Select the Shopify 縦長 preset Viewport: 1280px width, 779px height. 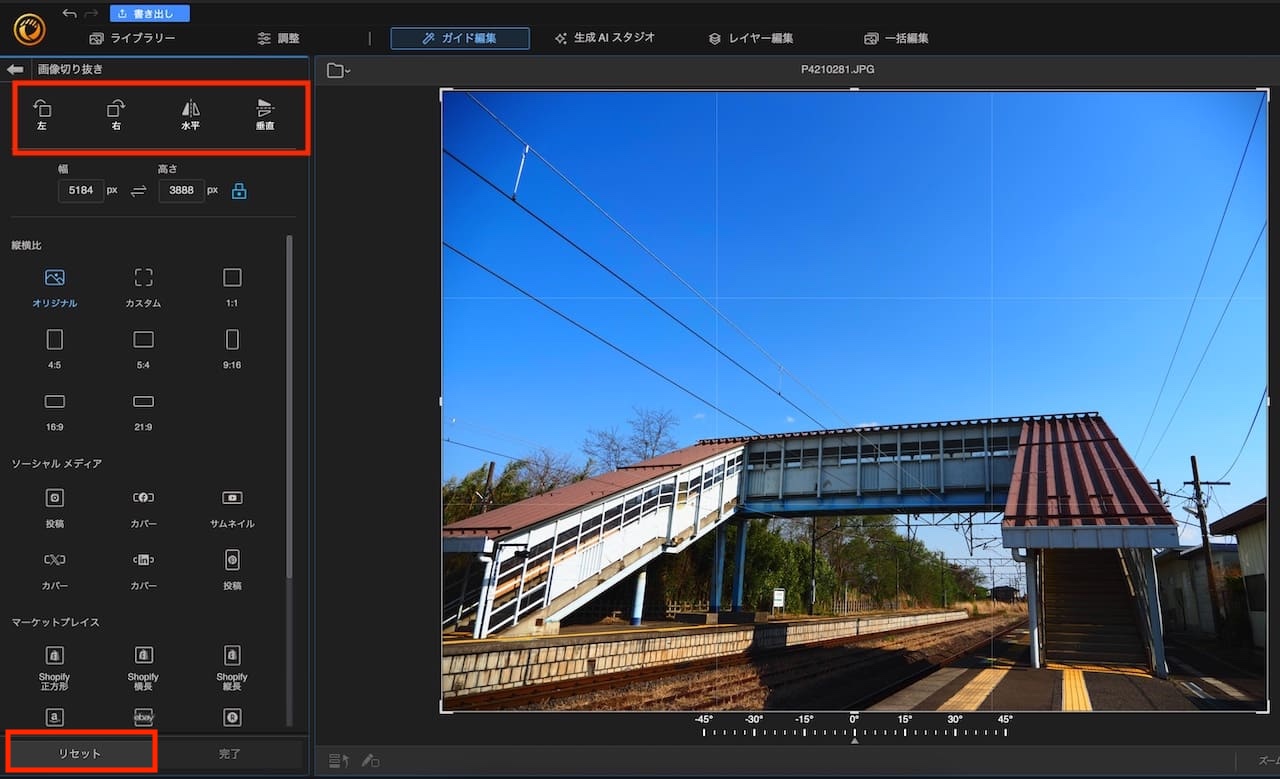(x=232, y=668)
